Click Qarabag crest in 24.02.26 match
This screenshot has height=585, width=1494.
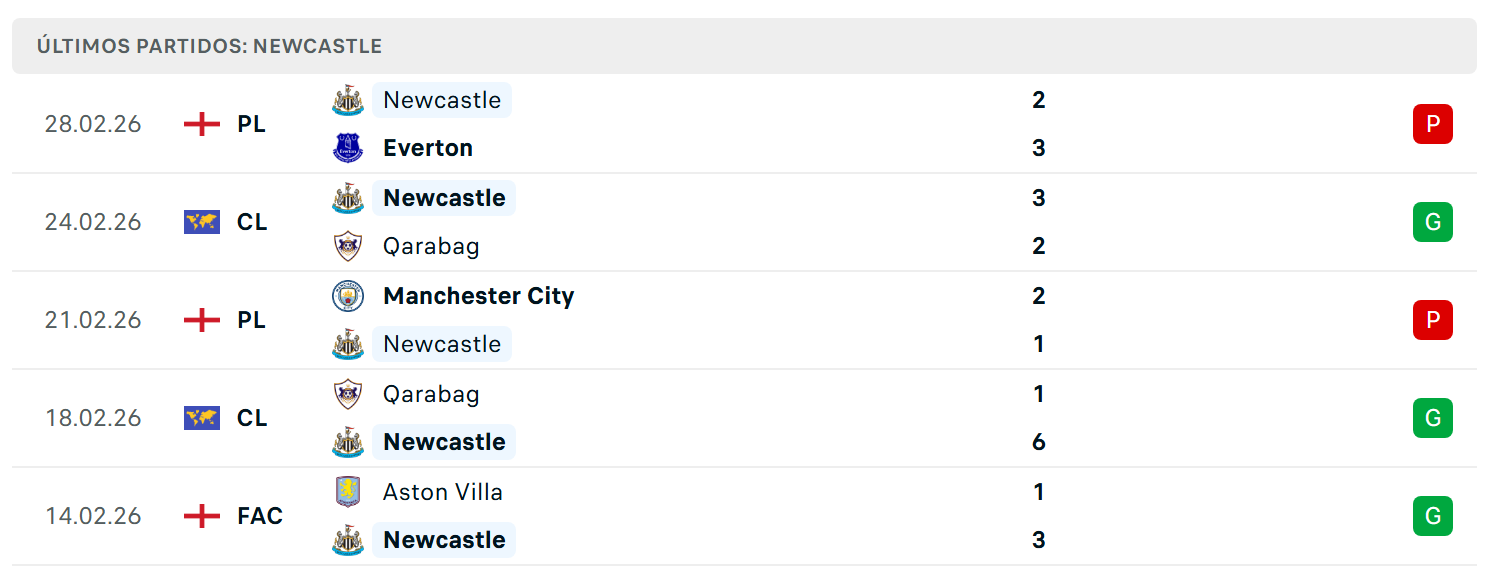point(348,246)
